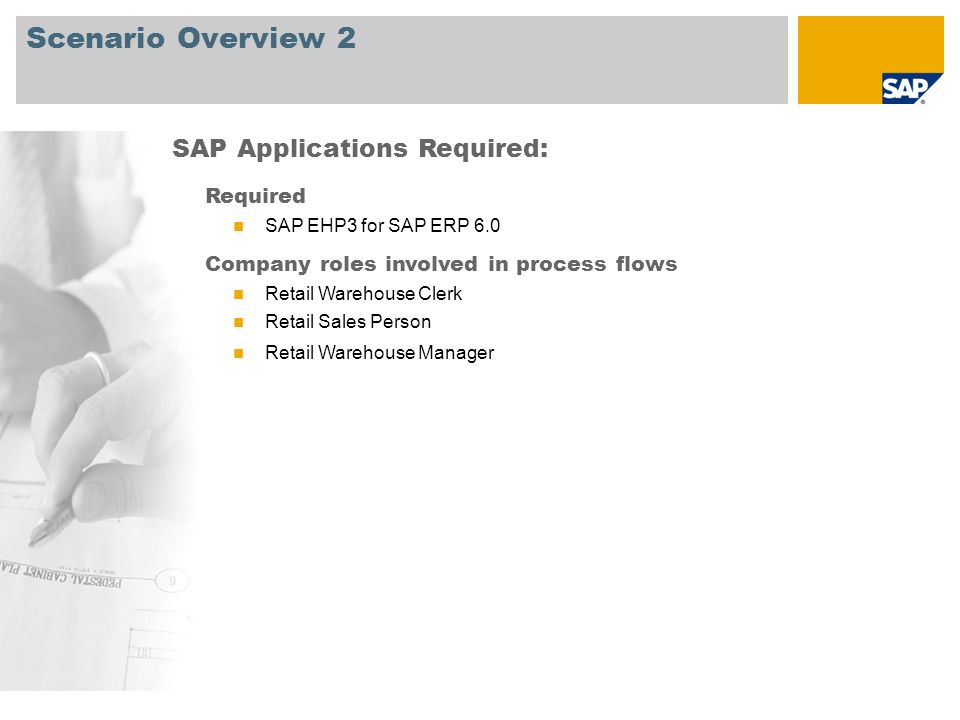960x720 pixels.
Task: Click the hand-with-pen photo on the left
Action: click(x=98, y=411)
